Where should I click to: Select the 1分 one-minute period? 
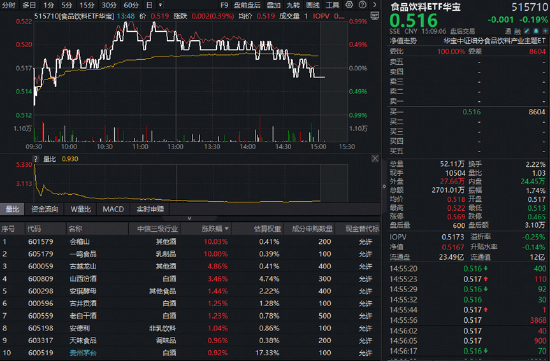pyautogui.click(x=49, y=5)
